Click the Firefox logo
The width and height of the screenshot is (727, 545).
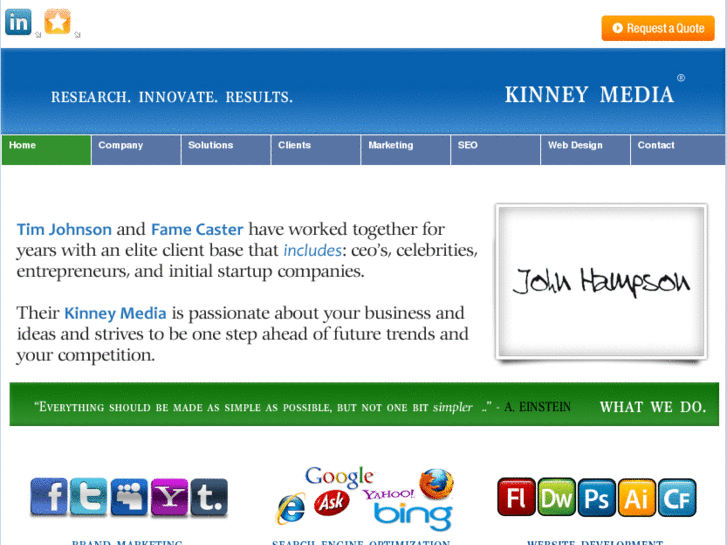436,484
